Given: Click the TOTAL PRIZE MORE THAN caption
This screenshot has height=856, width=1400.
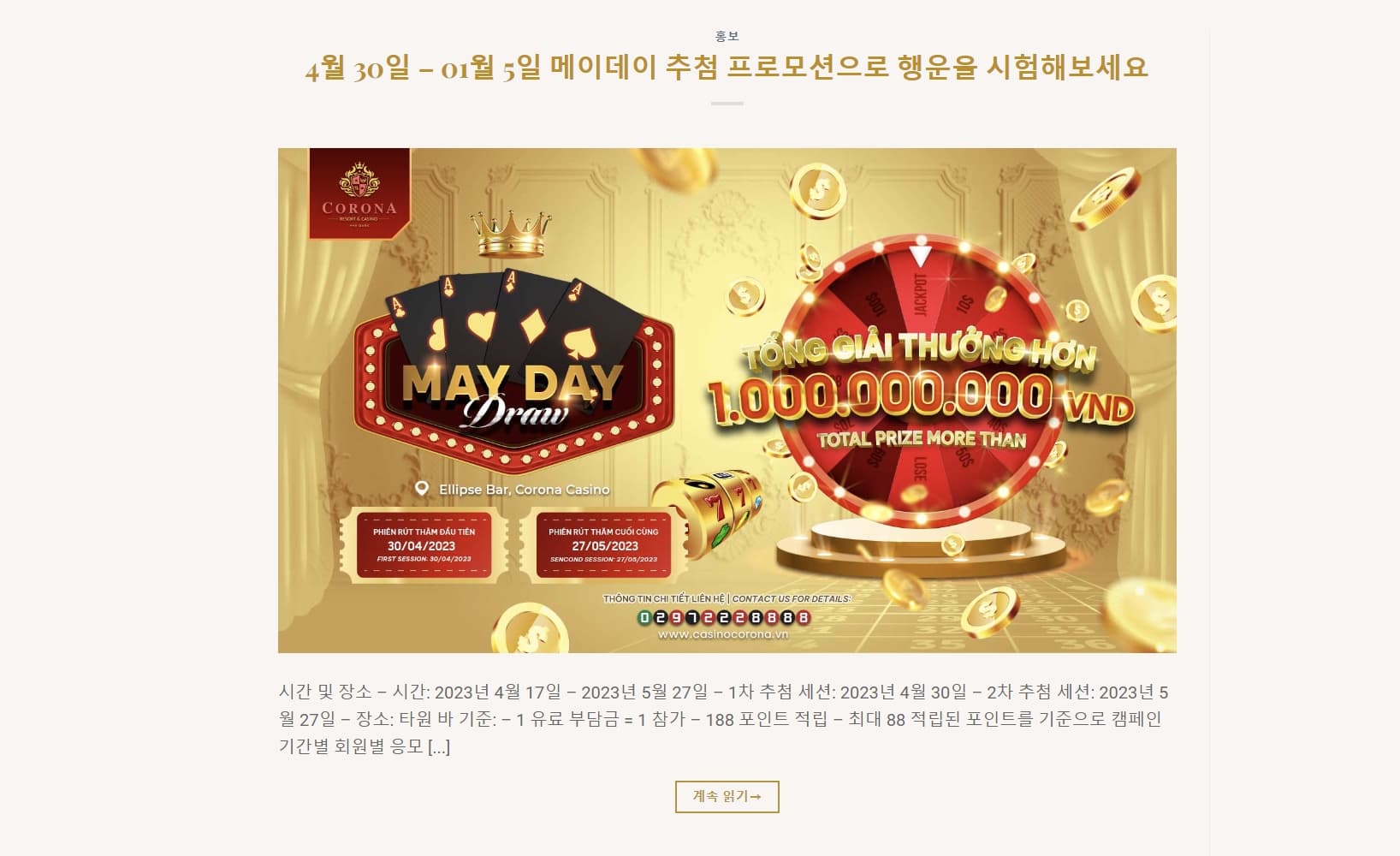Looking at the screenshot, I should [x=922, y=439].
